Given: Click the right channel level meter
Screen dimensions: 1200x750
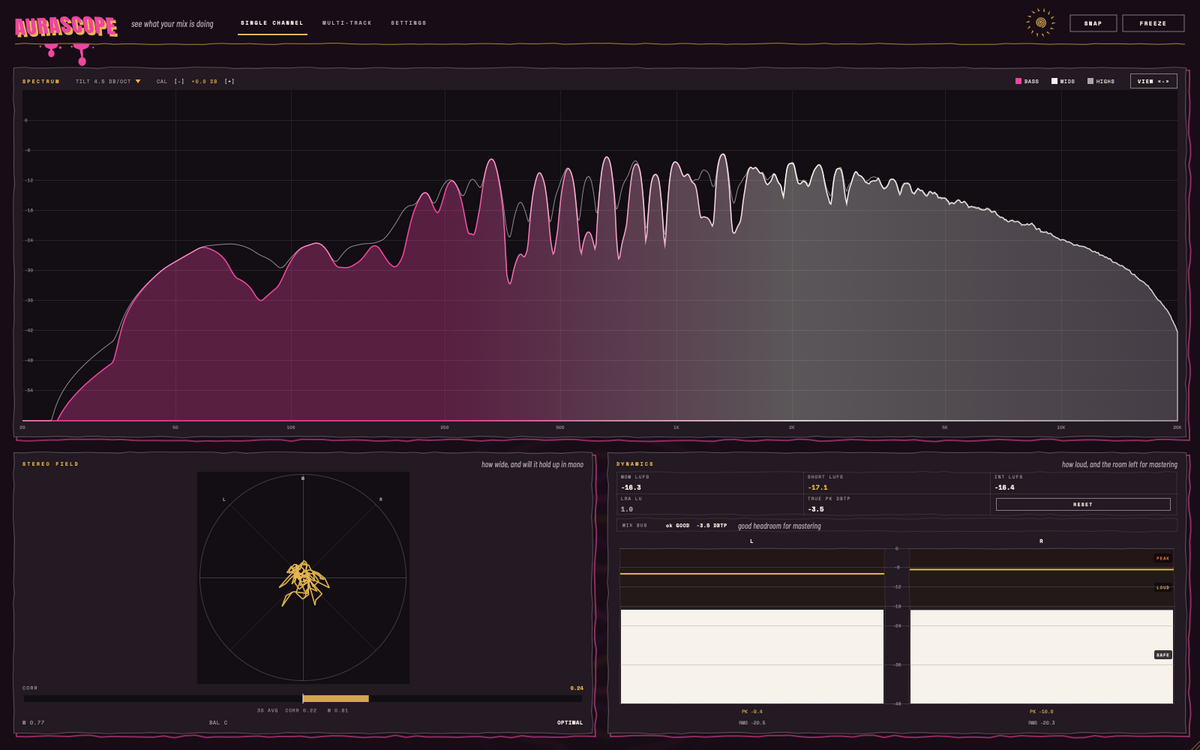Looking at the screenshot, I should [1041, 626].
